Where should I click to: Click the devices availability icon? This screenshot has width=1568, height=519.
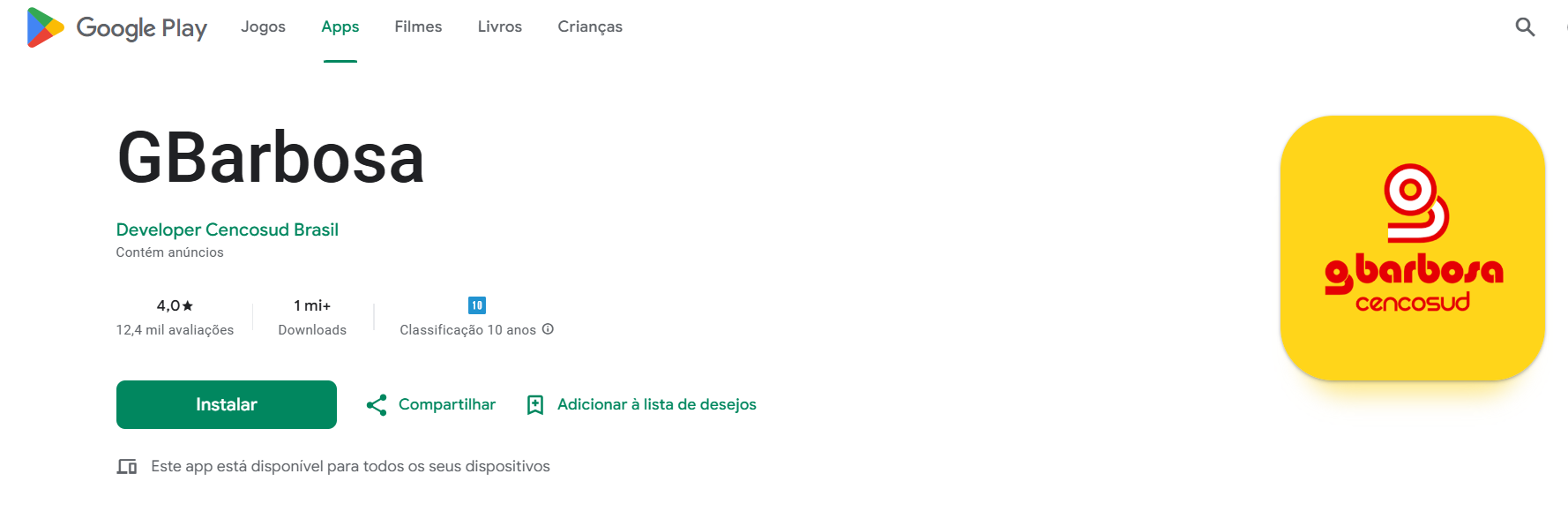[x=127, y=466]
